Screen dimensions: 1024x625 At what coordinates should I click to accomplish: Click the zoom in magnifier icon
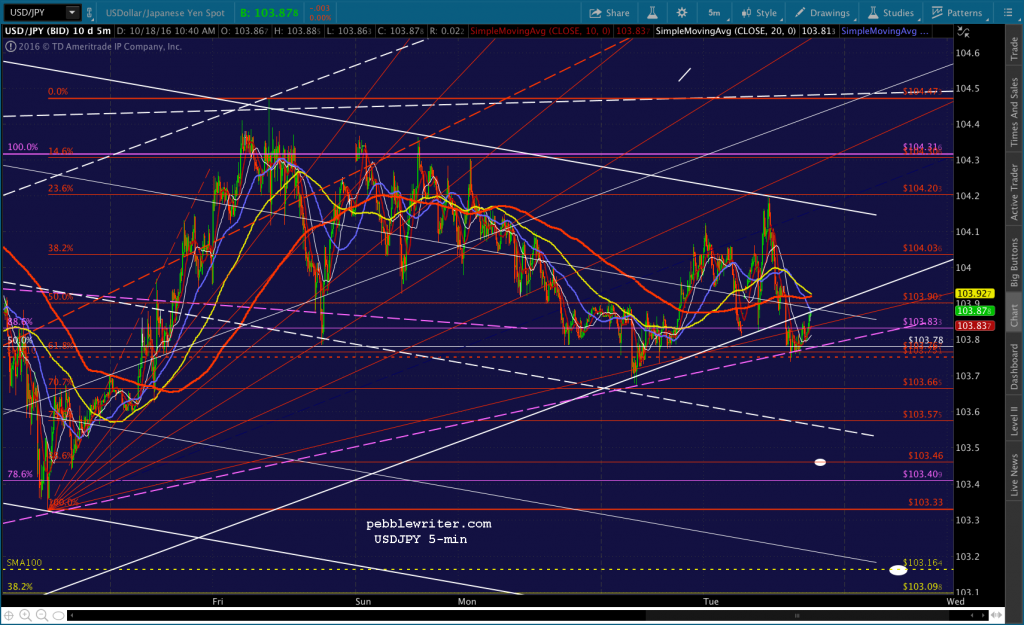(x=25, y=615)
